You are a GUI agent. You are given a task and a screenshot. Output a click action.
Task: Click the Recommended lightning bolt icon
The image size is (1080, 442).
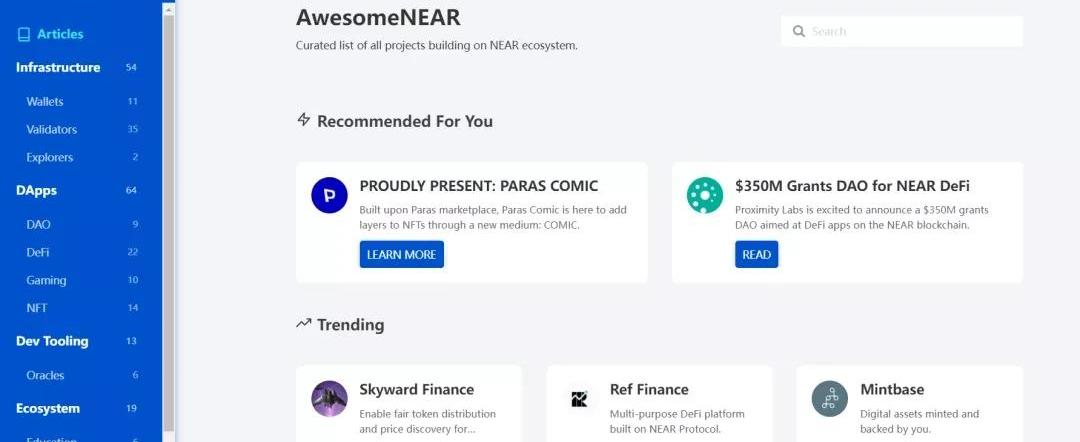point(304,120)
